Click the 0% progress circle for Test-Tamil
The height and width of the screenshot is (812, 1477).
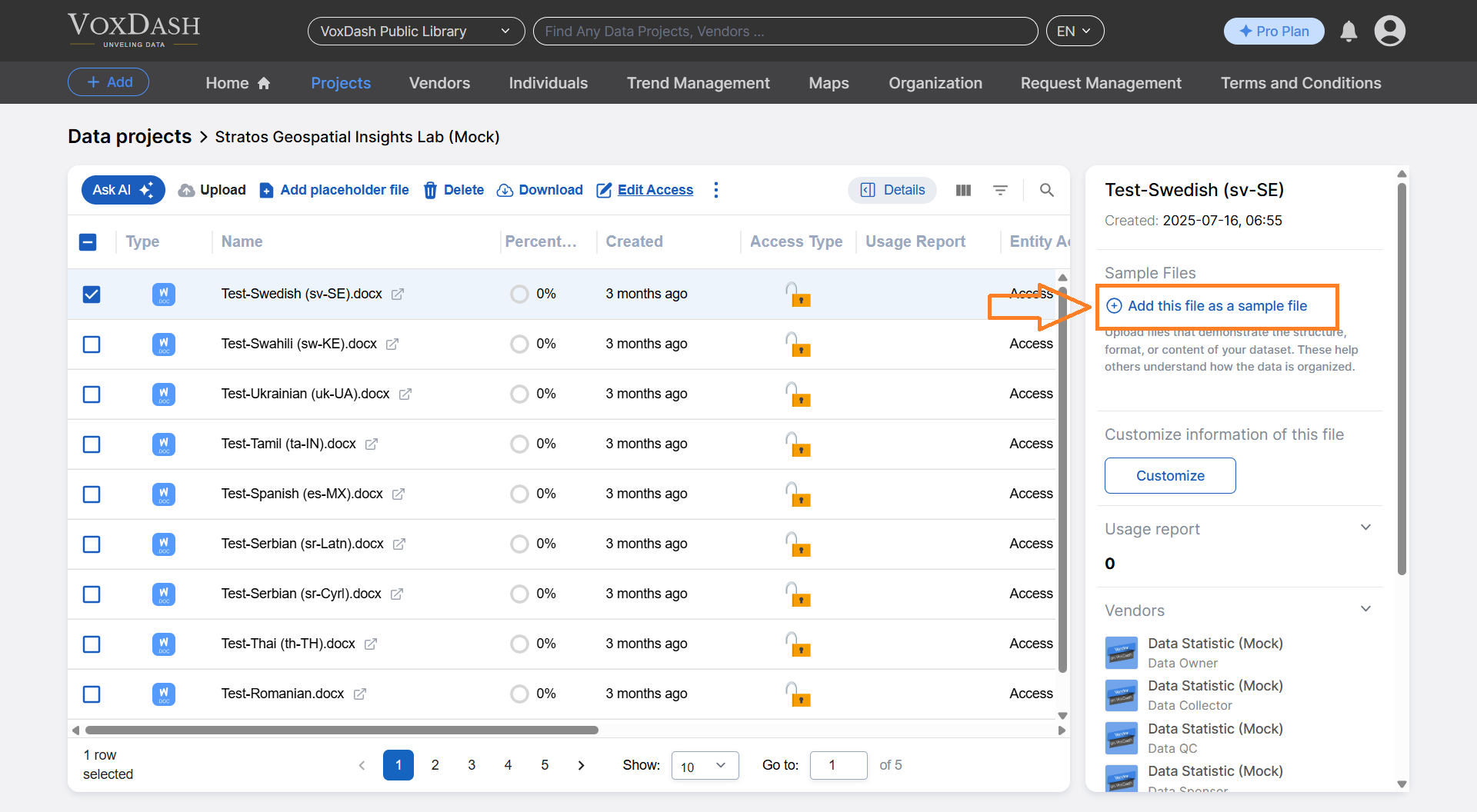coord(518,444)
